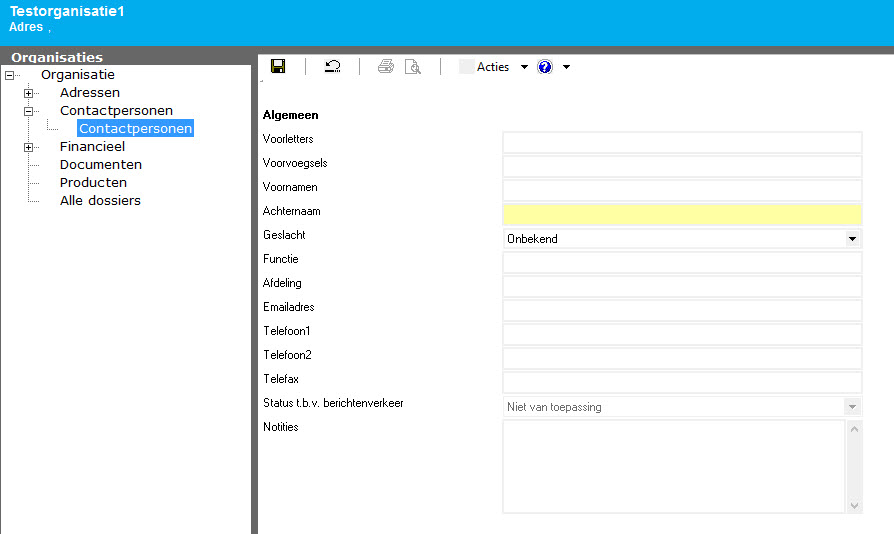Click the blue help question mark icon
894x534 pixels.
coord(545,67)
